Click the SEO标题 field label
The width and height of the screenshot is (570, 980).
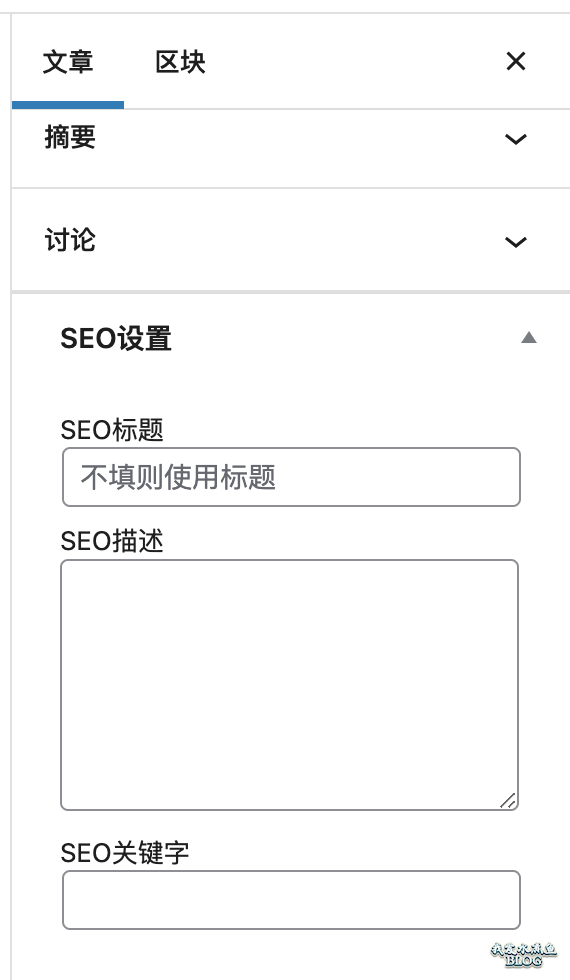112,430
